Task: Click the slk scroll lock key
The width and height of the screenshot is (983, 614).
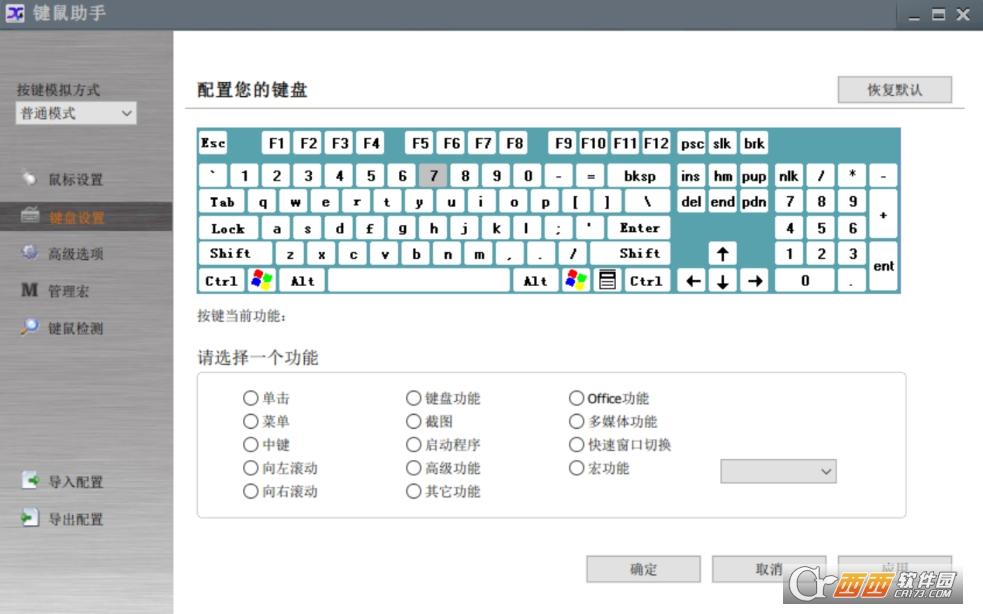Action: pyautogui.click(x=722, y=143)
